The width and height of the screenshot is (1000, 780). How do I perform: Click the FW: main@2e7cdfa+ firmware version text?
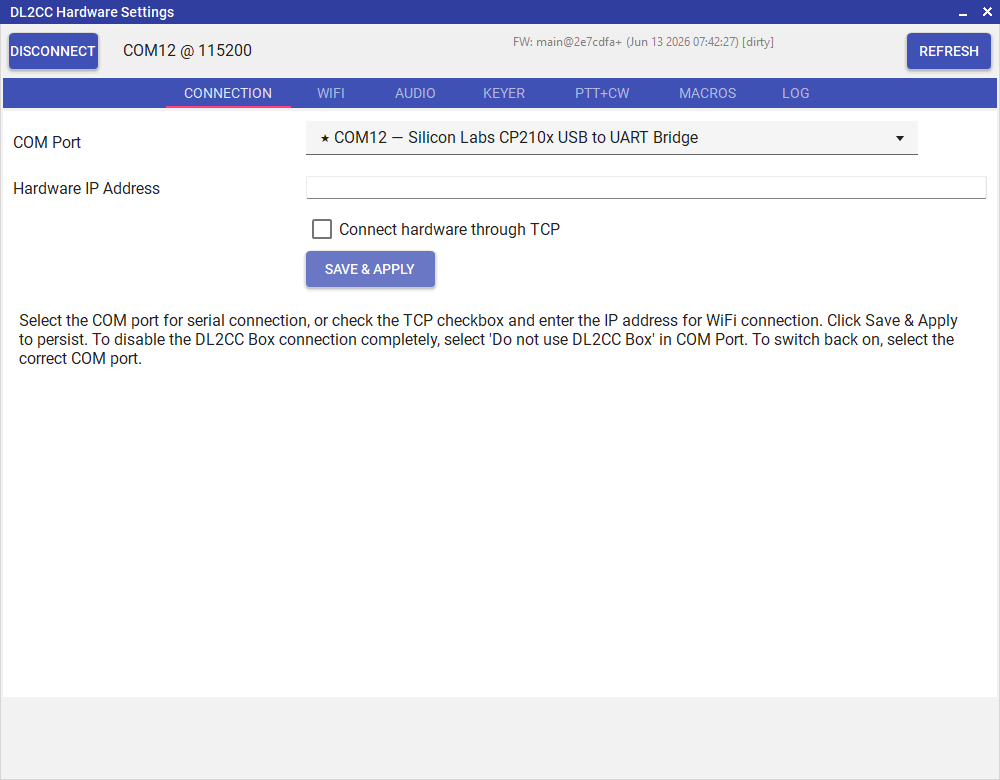click(x=643, y=42)
